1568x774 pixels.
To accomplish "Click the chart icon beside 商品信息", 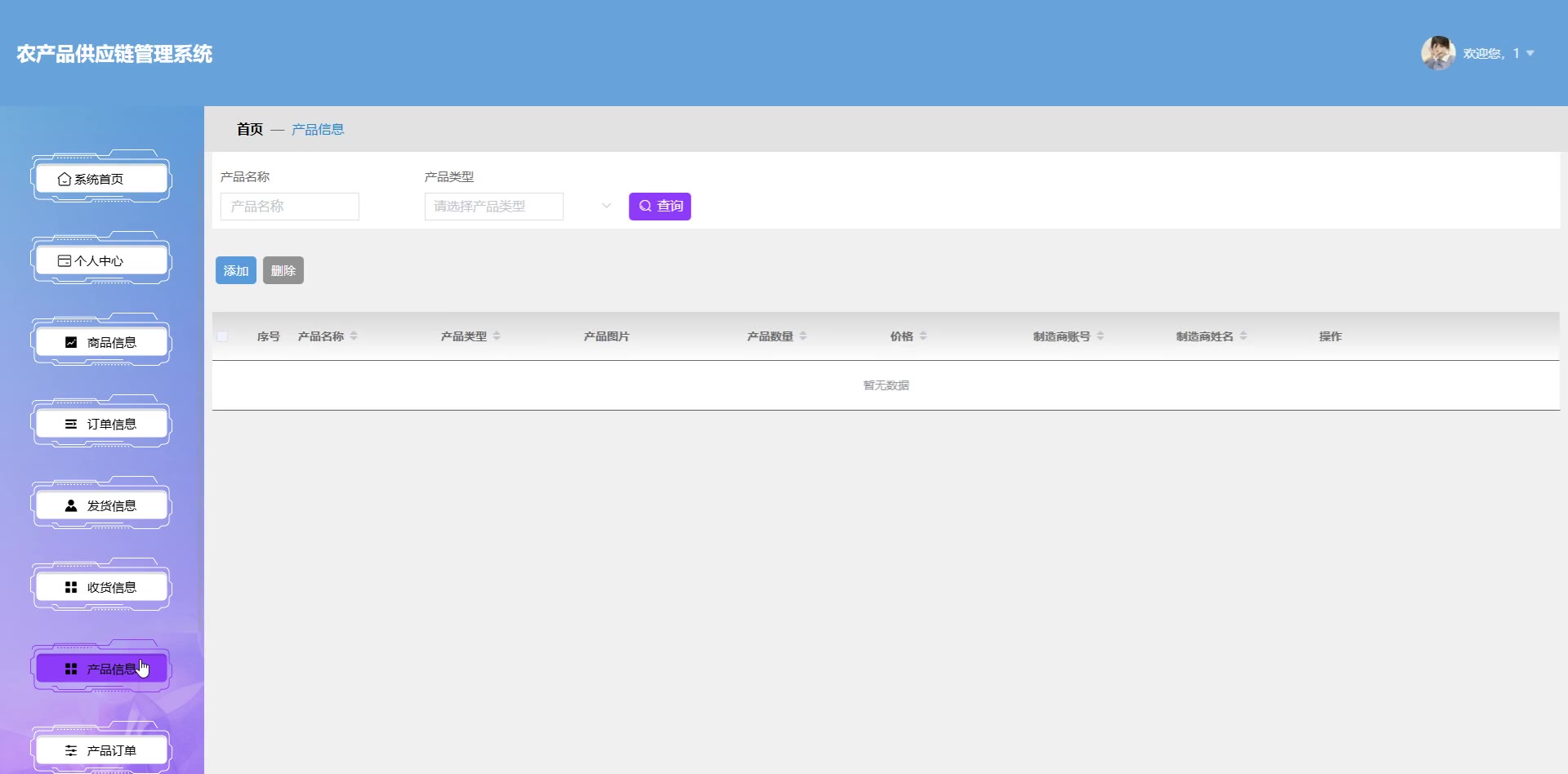I will (71, 342).
